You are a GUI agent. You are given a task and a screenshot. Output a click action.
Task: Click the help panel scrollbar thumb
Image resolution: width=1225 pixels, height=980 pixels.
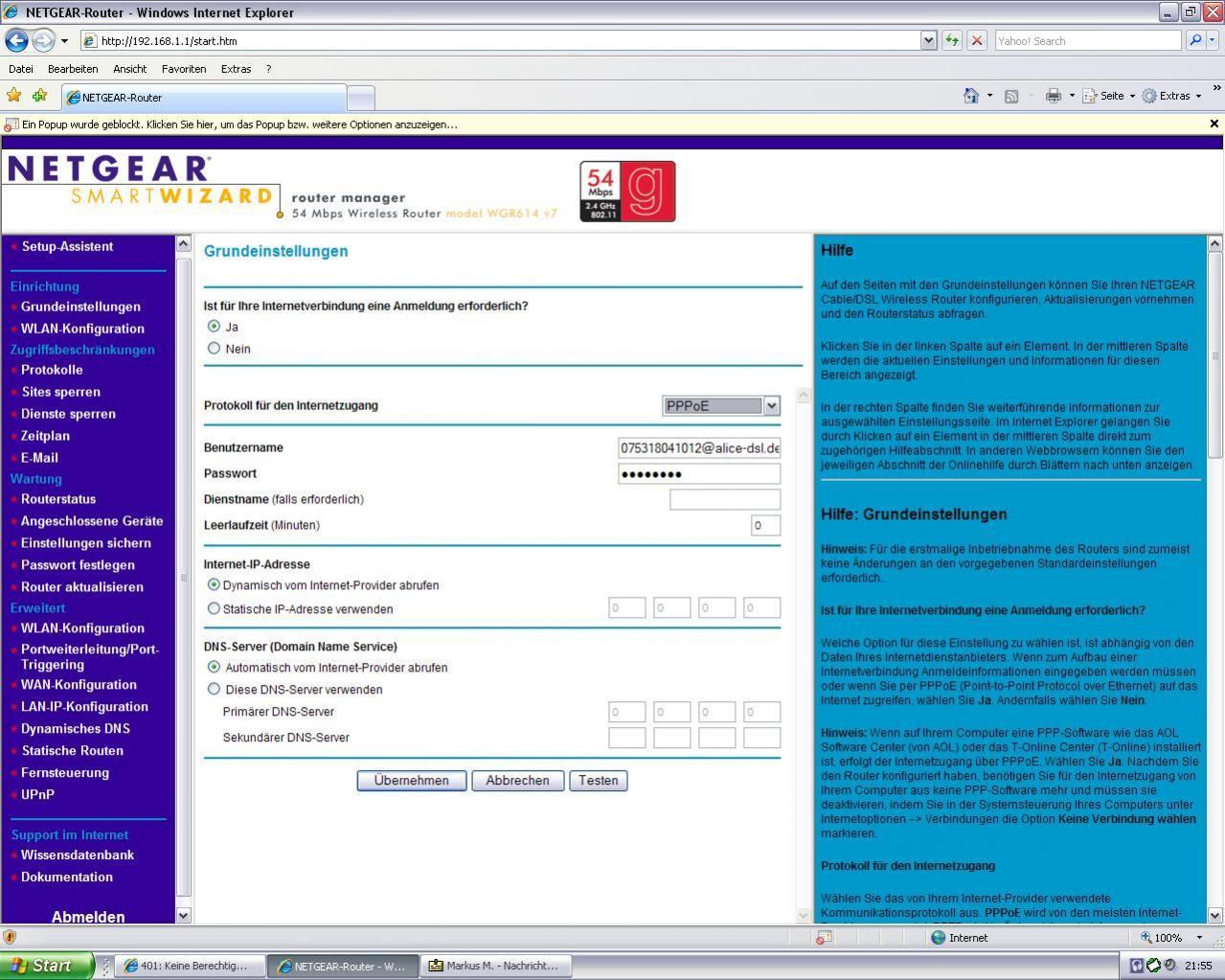pyautogui.click(x=1214, y=354)
